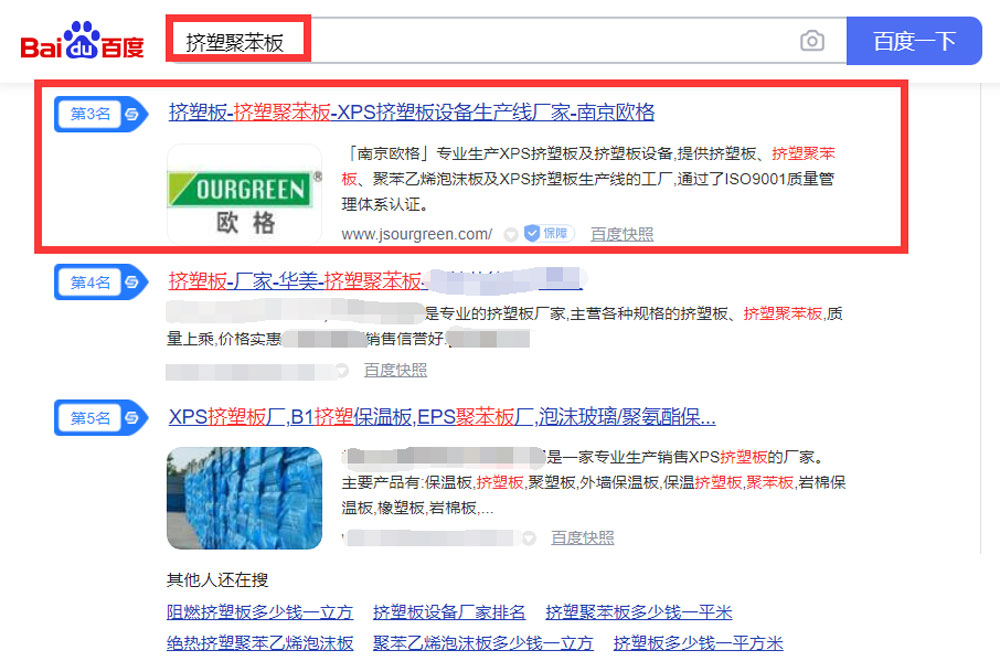The width and height of the screenshot is (1000, 661).
Task: Click the blue insulation boards thumbnail
Action: coord(244,498)
